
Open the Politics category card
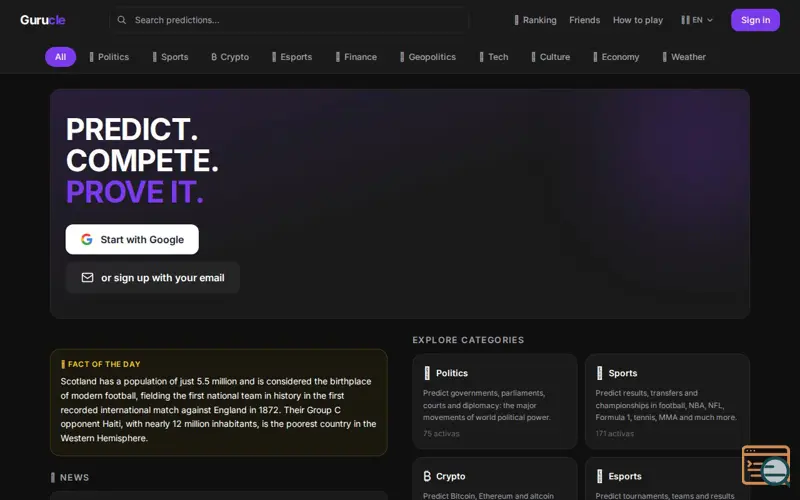pos(494,402)
